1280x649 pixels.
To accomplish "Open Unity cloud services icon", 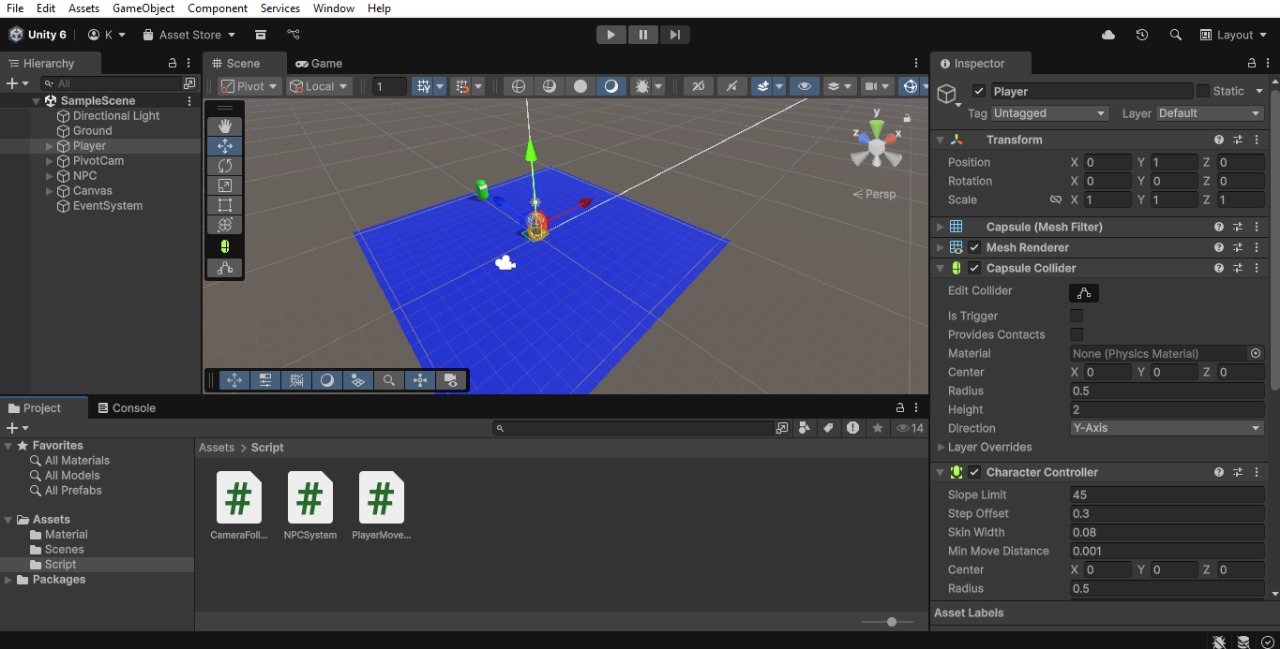I will pyautogui.click(x=1108, y=35).
